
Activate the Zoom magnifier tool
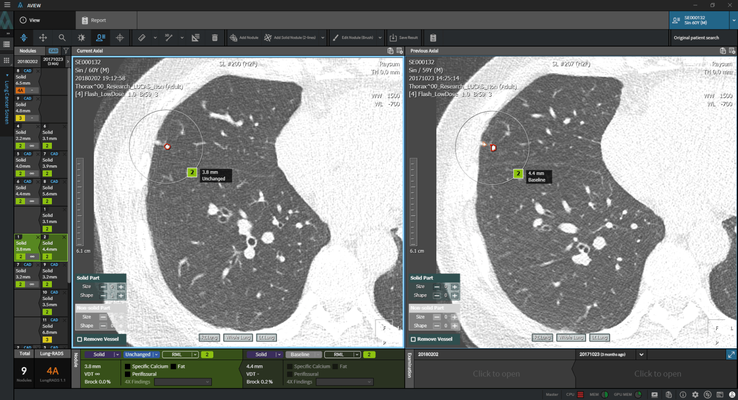(62, 38)
